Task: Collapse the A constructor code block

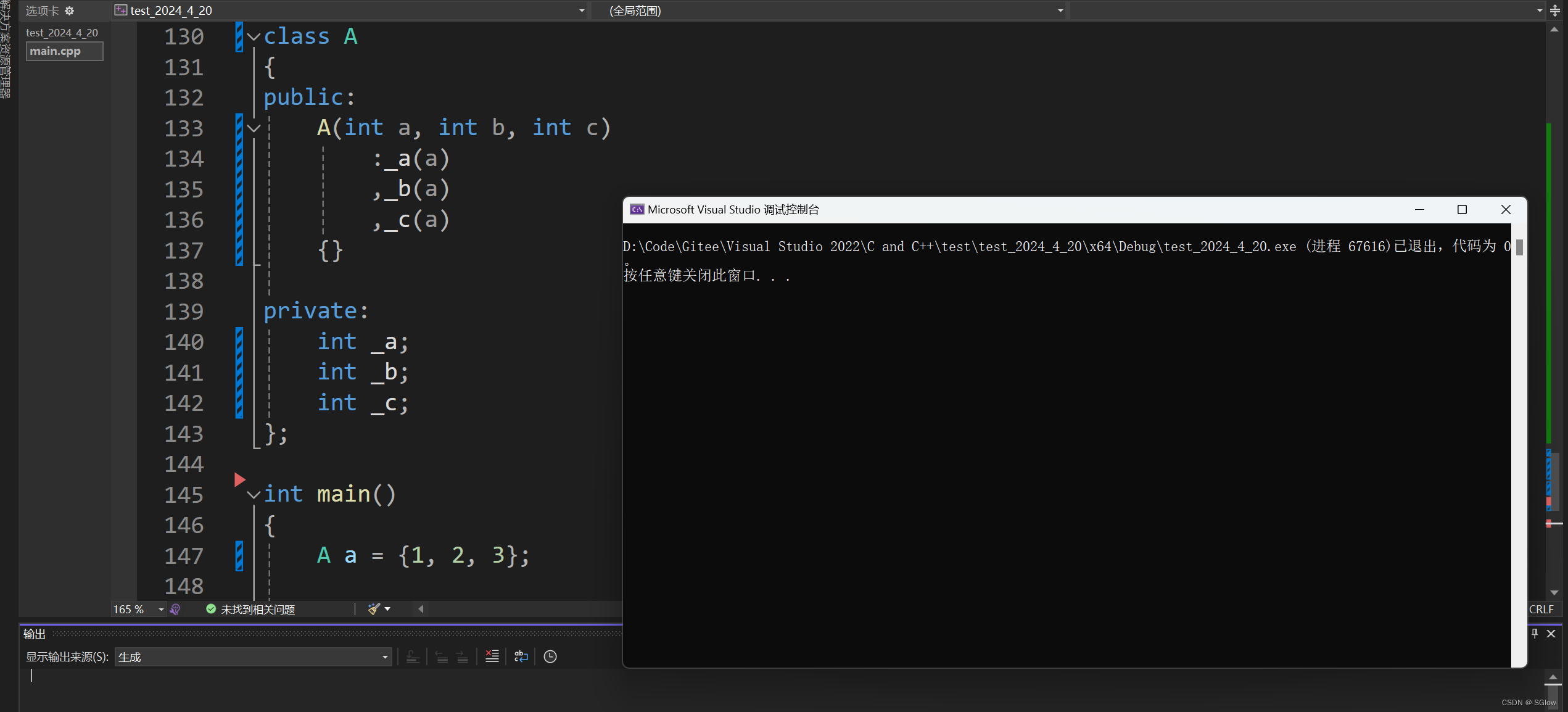Action: pyautogui.click(x=254, y=128)
